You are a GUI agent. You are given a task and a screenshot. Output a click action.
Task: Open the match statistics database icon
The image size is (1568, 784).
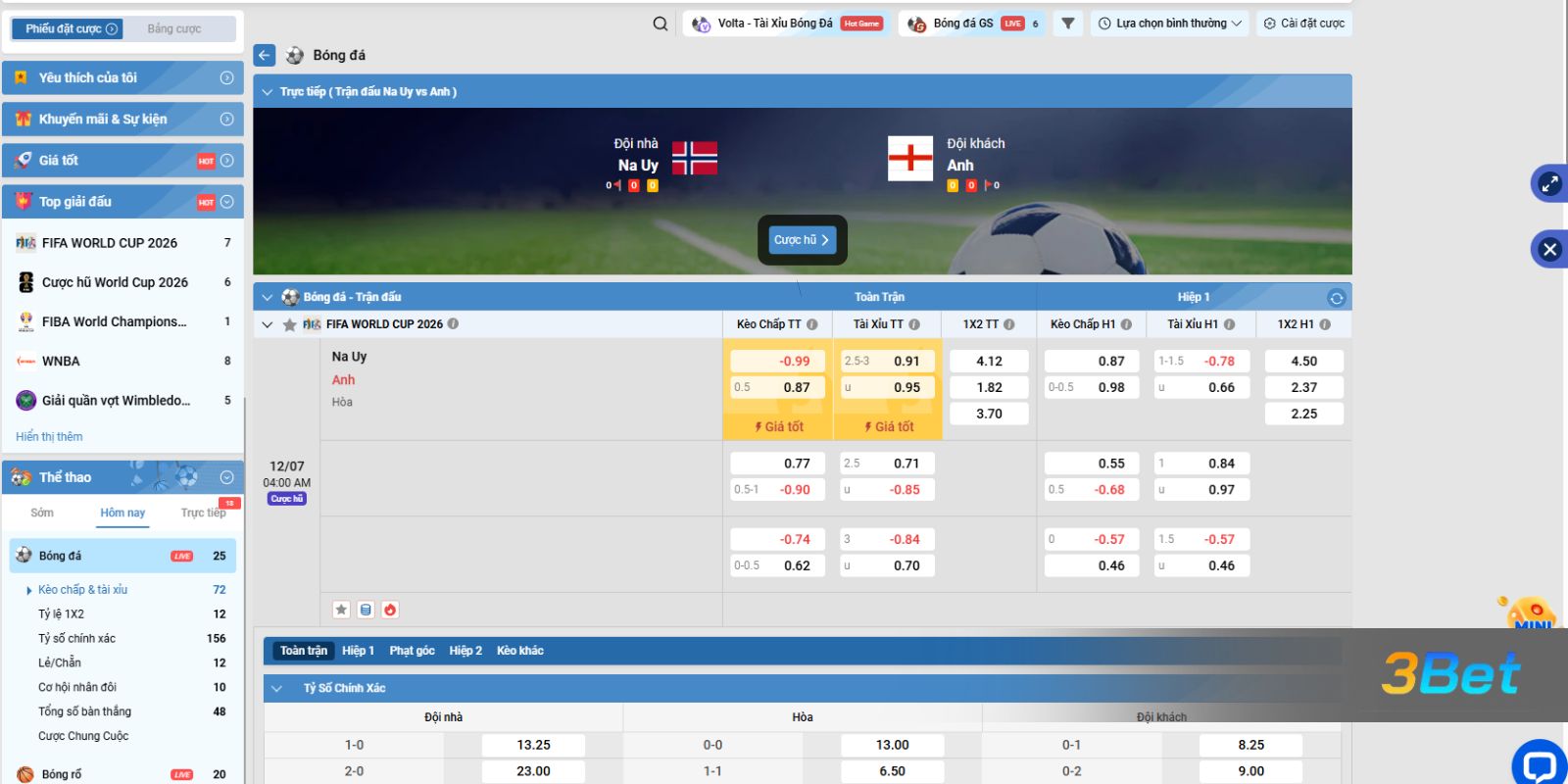[366, 610]
